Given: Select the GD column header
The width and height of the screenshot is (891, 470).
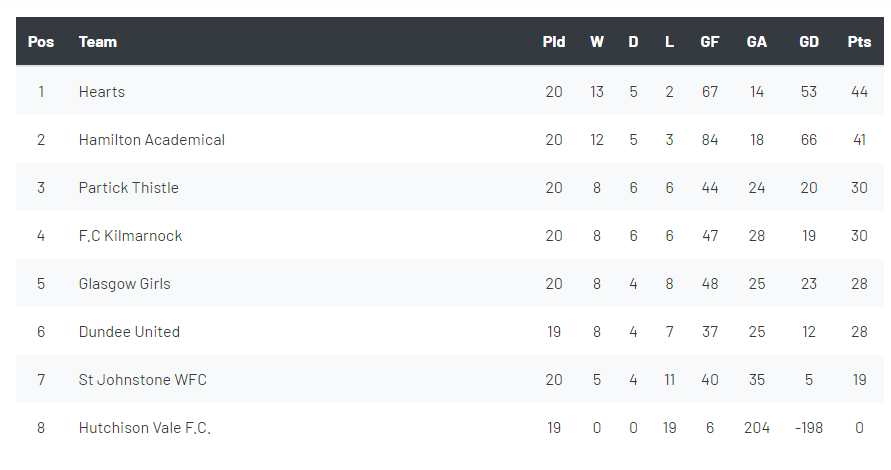Looking at the screenshot, I should 809,42.
